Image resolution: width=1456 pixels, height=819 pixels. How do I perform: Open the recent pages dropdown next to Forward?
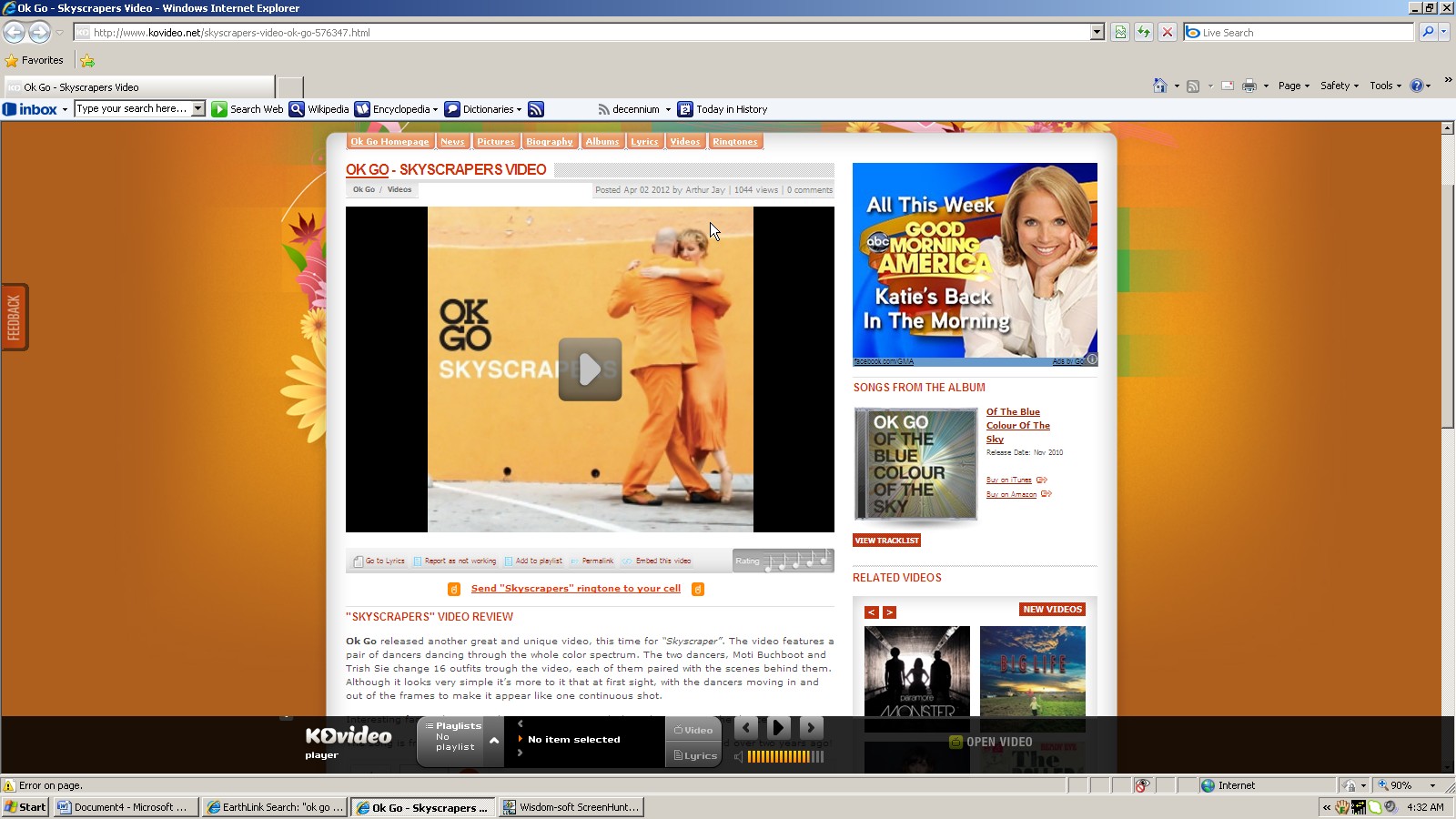point(60,33)
